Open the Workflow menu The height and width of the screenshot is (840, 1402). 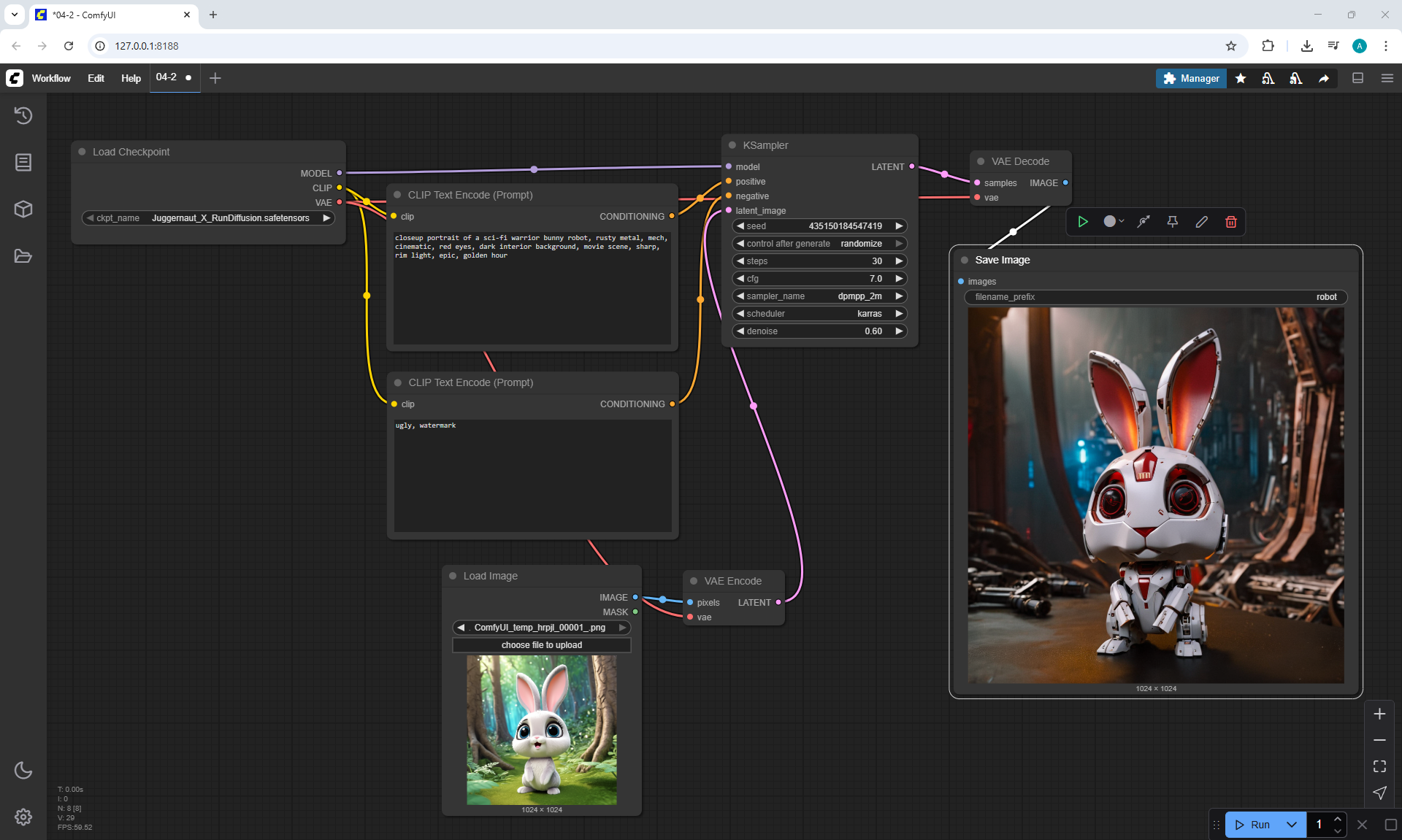[51, 78]
